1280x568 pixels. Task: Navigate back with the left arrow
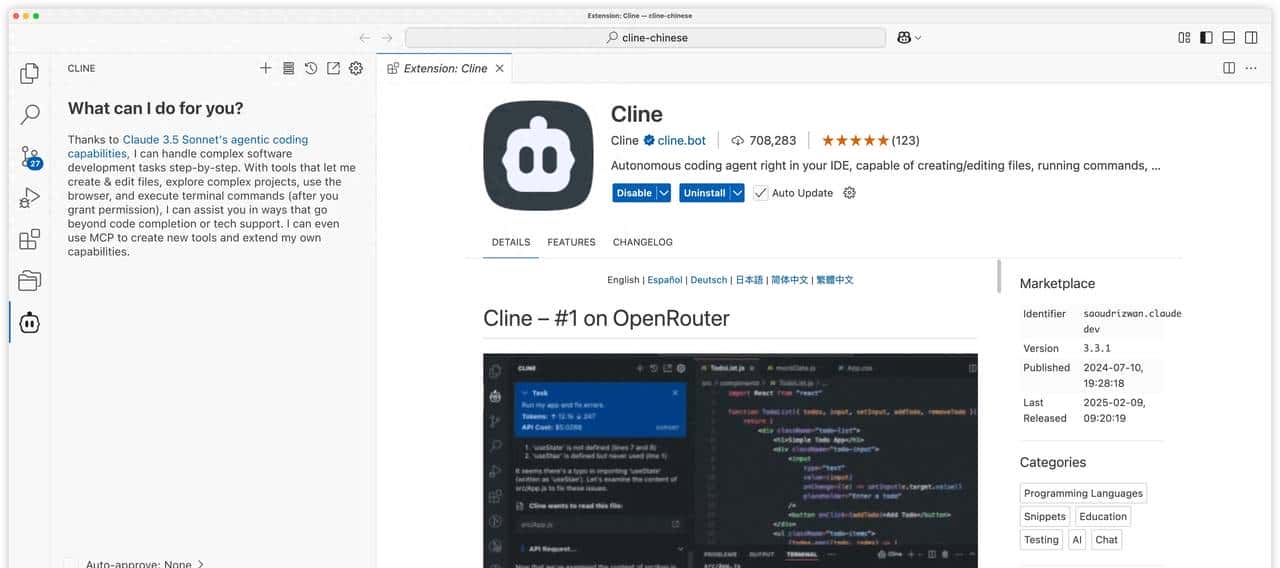(x=365, y=38)
